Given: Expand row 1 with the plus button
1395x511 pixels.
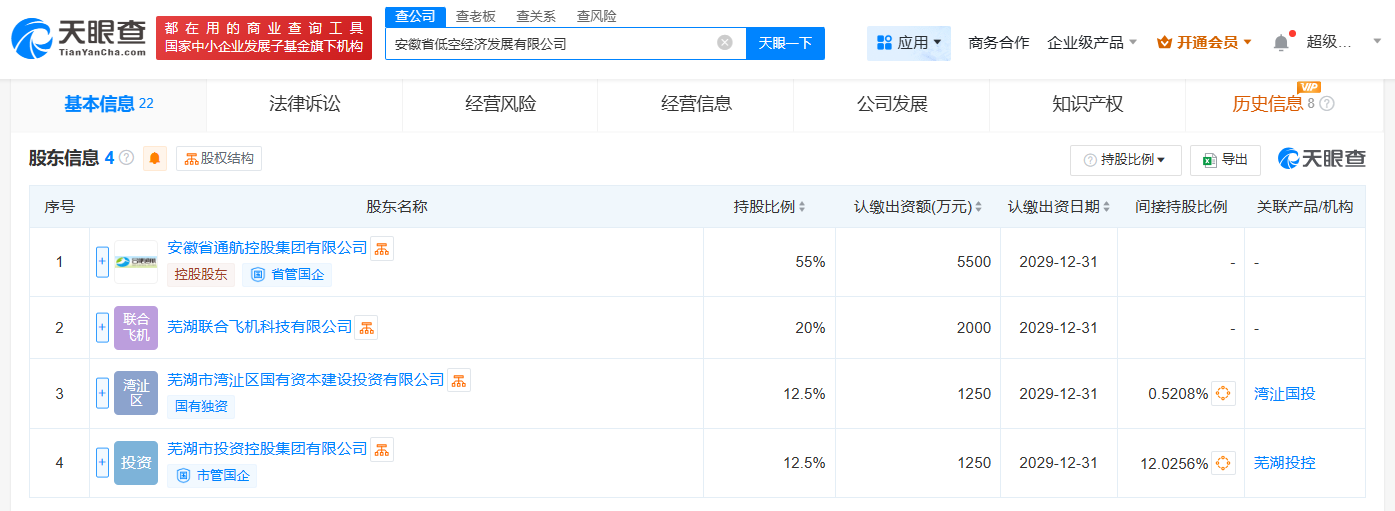Looking at the screenshot, I should pos(102,262).
